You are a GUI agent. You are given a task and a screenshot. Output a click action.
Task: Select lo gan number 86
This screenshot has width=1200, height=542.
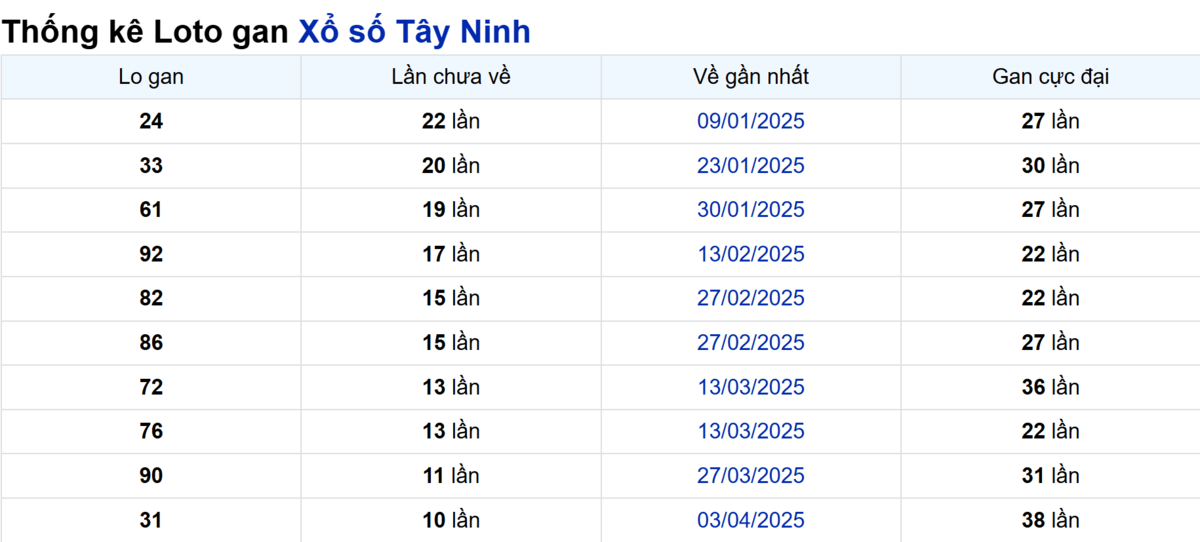point(151,343)
